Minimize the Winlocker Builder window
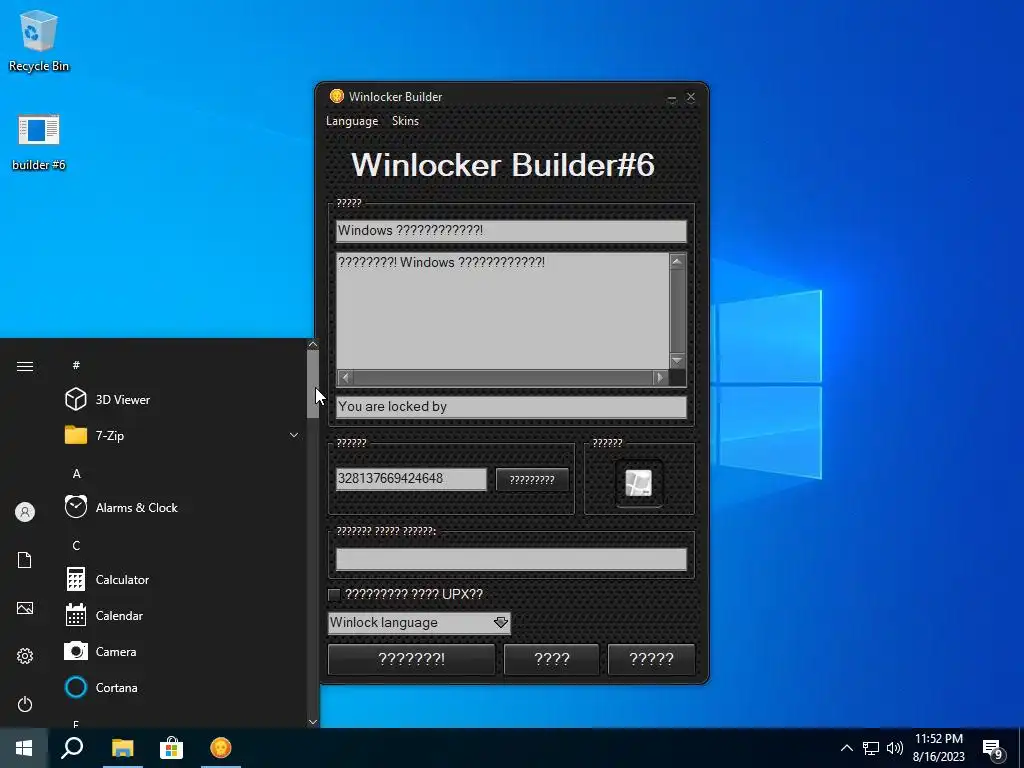1024x768 pixels. [x=672, y=97]
